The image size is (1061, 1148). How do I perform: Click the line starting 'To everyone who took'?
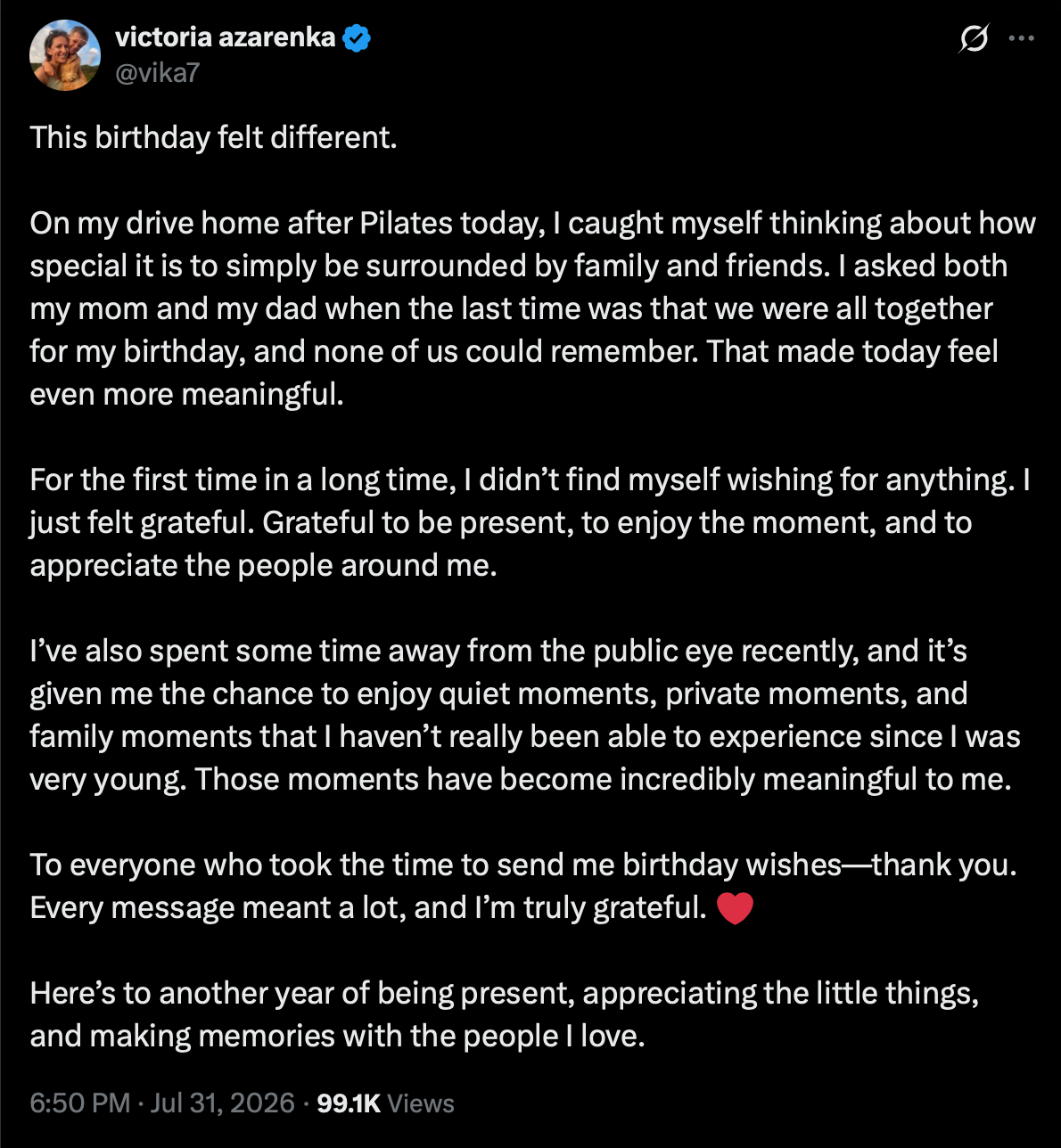coord(523,865)
